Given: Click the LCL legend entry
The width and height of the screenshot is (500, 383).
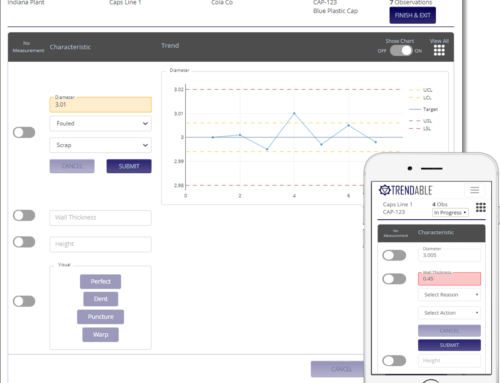Looking at the screenshot, I should pos(420,98).
